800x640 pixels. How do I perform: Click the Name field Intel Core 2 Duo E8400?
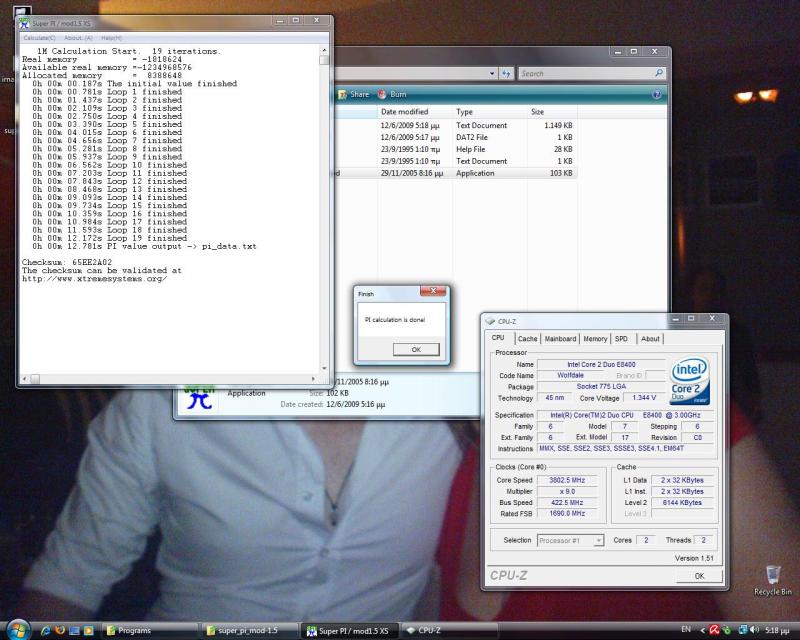coord(601,364)
